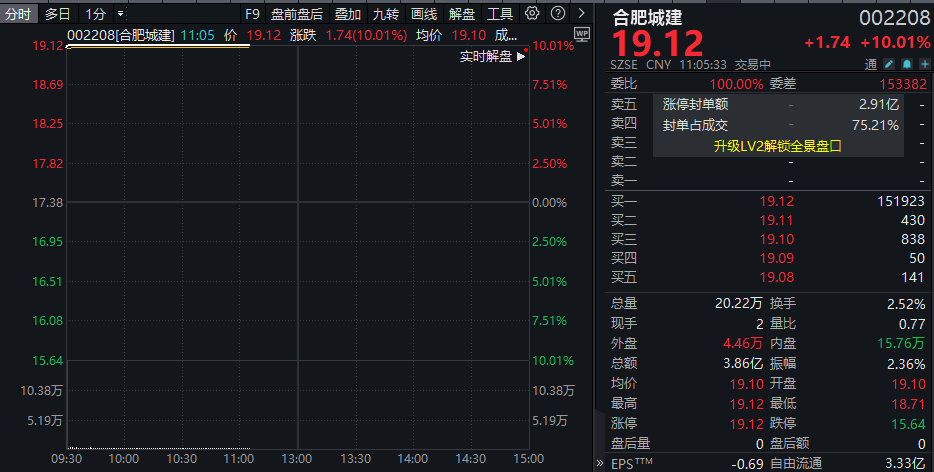This screenshot has height=472, width=934.
Task: Click 002208[合肥城建] chart title label
Action: [121, 35]
